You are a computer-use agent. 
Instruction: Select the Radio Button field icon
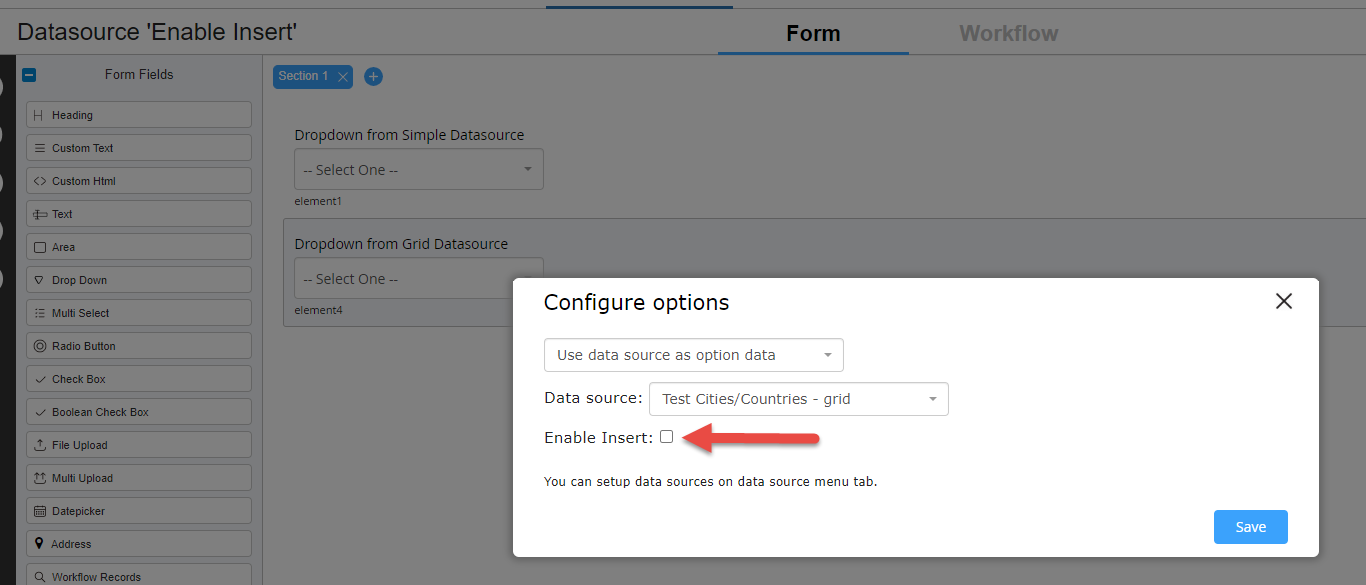39,346
